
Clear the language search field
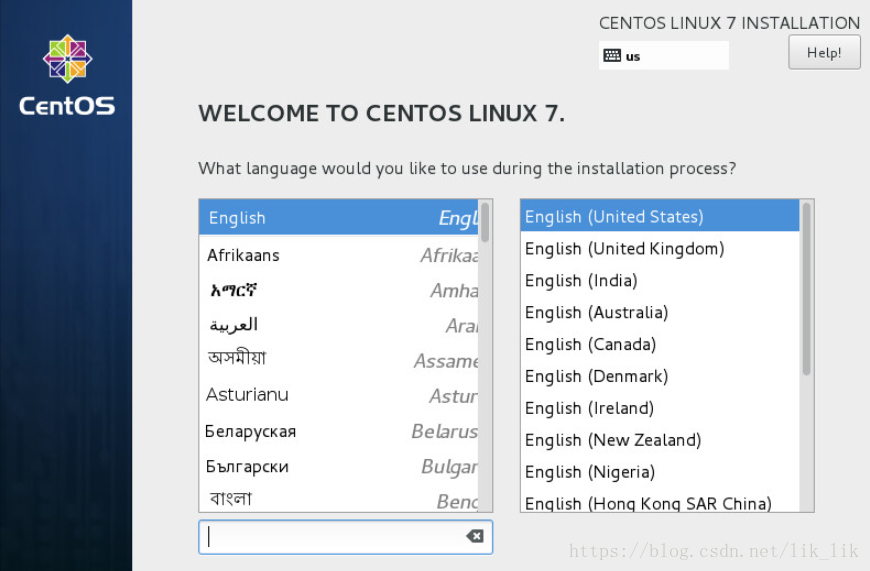[474, 536]
